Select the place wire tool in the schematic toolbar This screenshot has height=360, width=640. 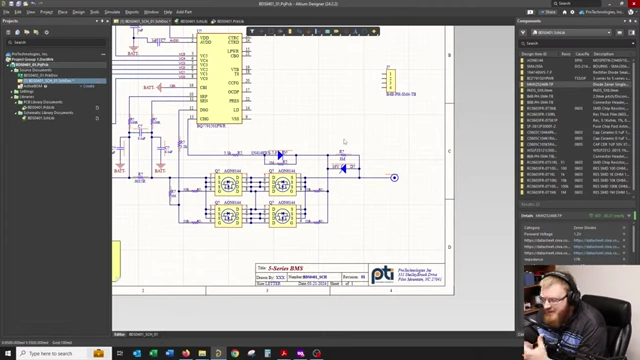[299, 31]
